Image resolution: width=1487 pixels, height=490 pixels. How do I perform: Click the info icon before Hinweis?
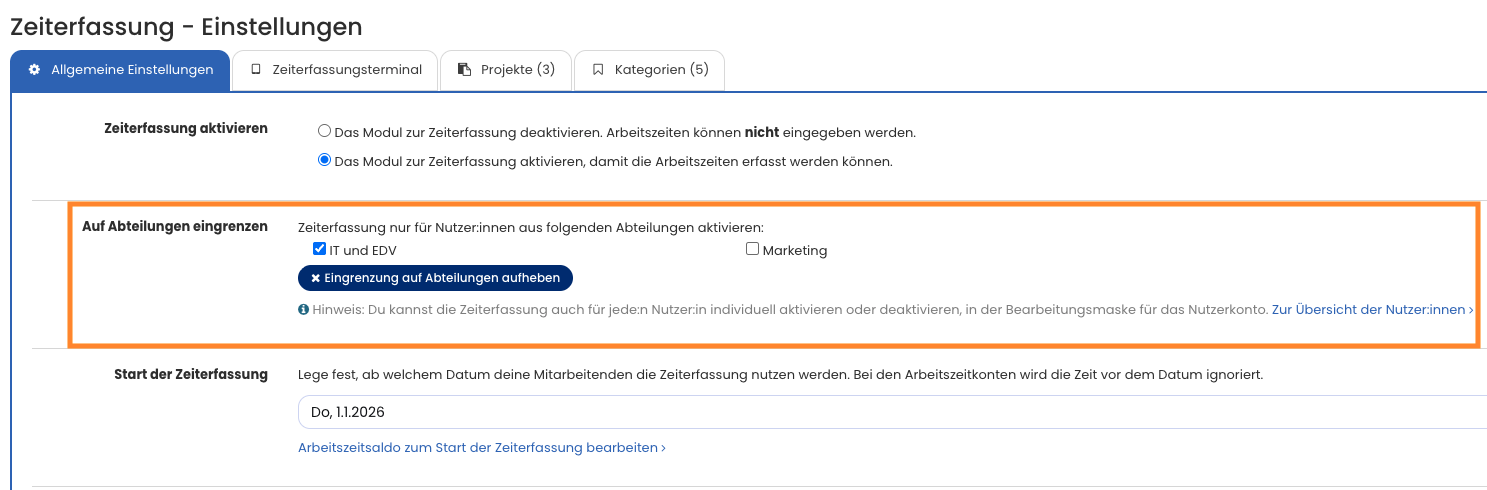coord(303,310)
